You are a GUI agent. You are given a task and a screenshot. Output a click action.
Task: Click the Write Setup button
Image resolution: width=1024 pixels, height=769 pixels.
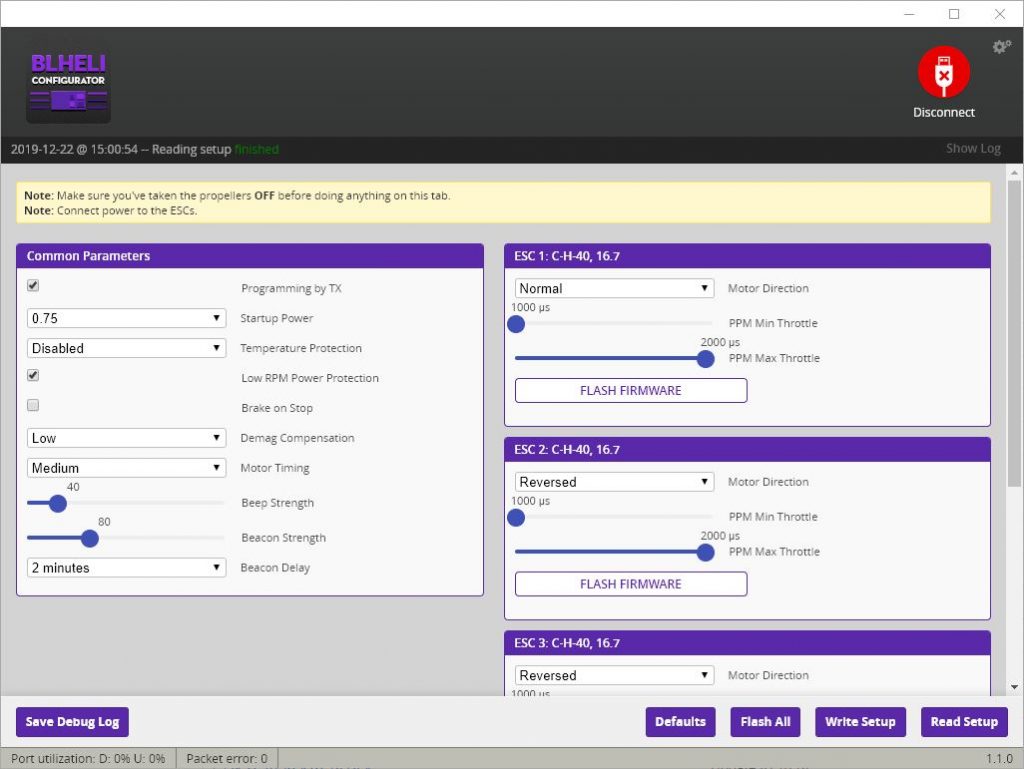(860, 721)
